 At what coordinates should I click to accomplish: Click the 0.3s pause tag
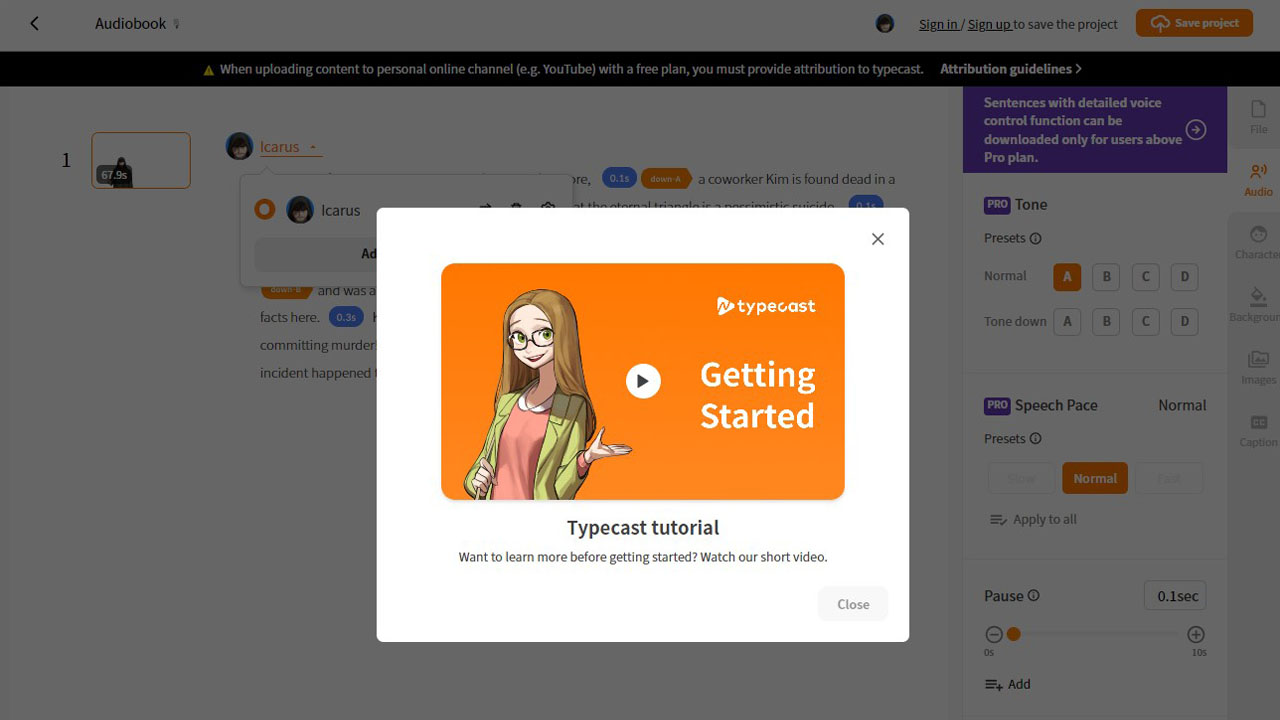[x=346, y=317]
